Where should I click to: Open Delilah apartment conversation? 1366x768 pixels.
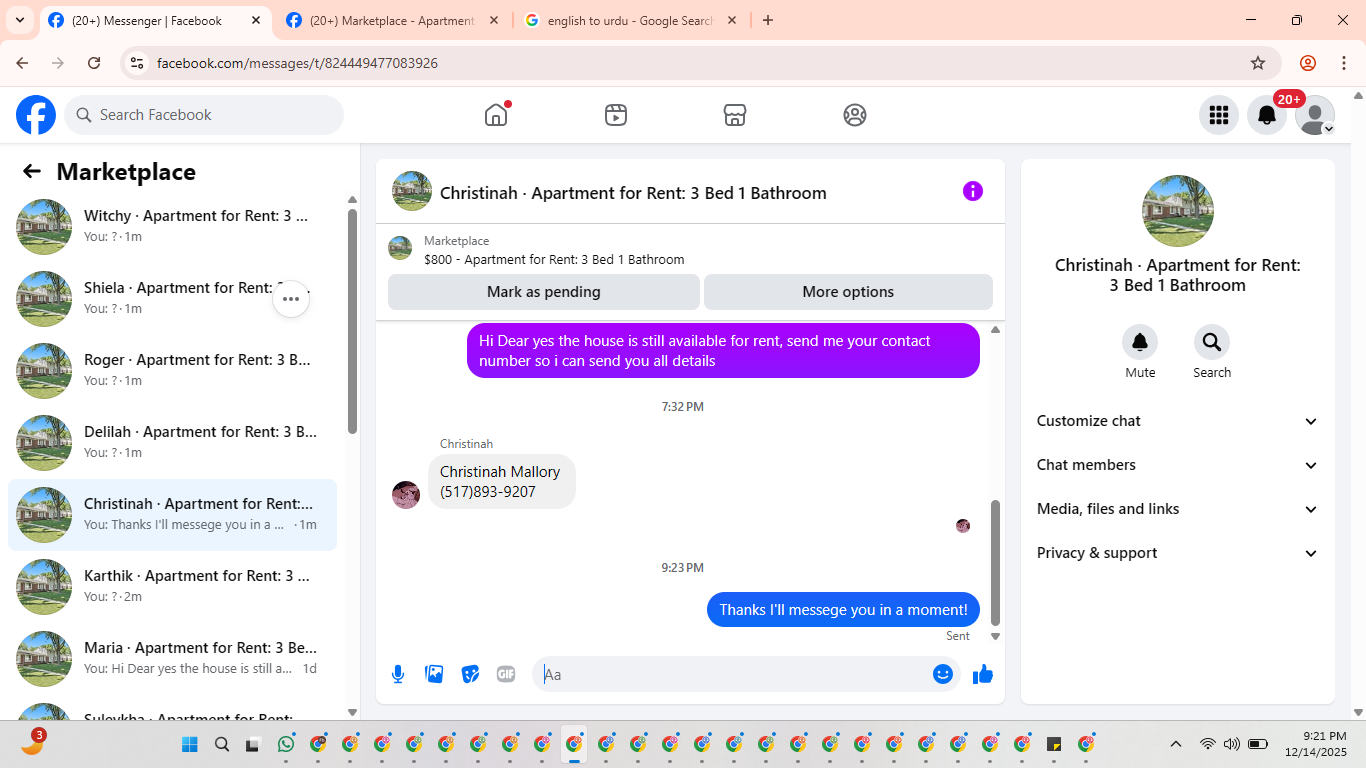click(x=172, y=443)
